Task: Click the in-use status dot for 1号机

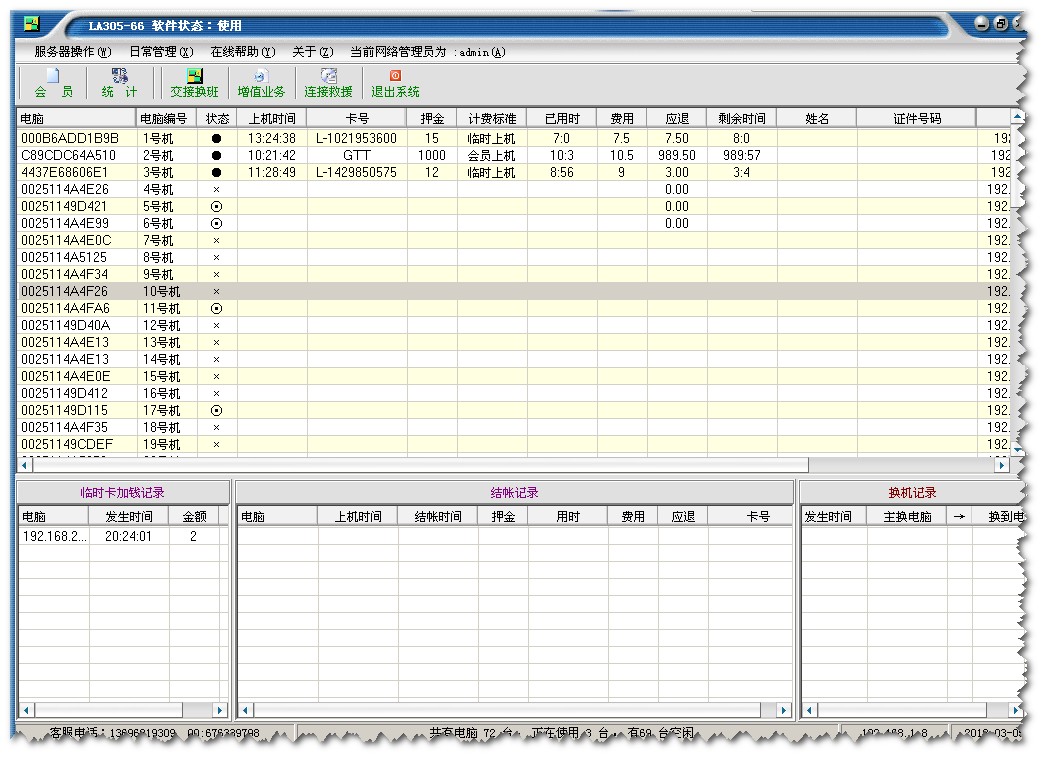Action: pos(216,138)
